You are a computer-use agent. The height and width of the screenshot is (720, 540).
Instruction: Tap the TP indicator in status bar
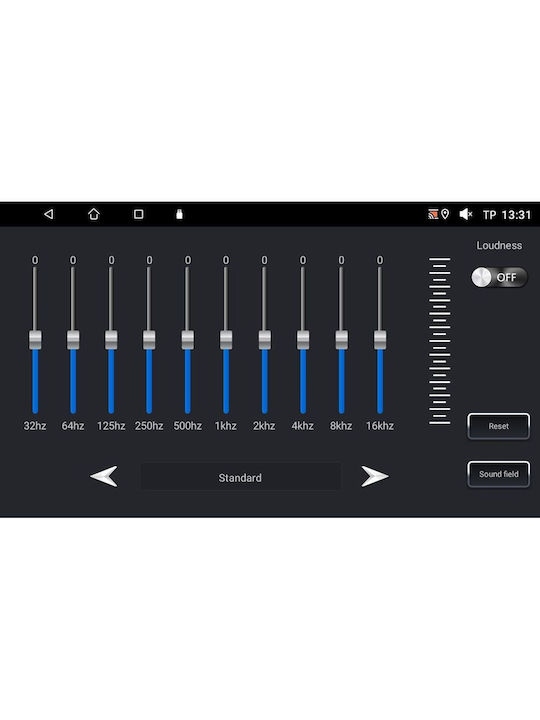pyautogui.click(x=489, y=215)
